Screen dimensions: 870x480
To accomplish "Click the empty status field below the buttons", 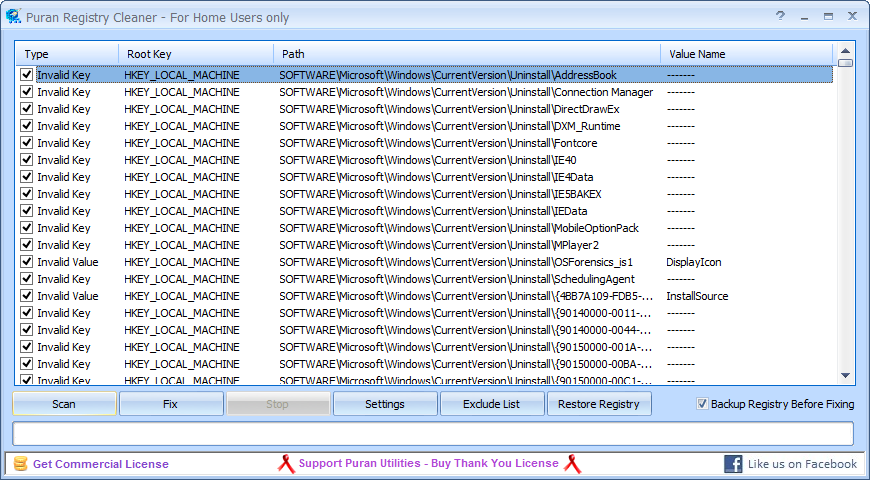I will click(433, 434).
